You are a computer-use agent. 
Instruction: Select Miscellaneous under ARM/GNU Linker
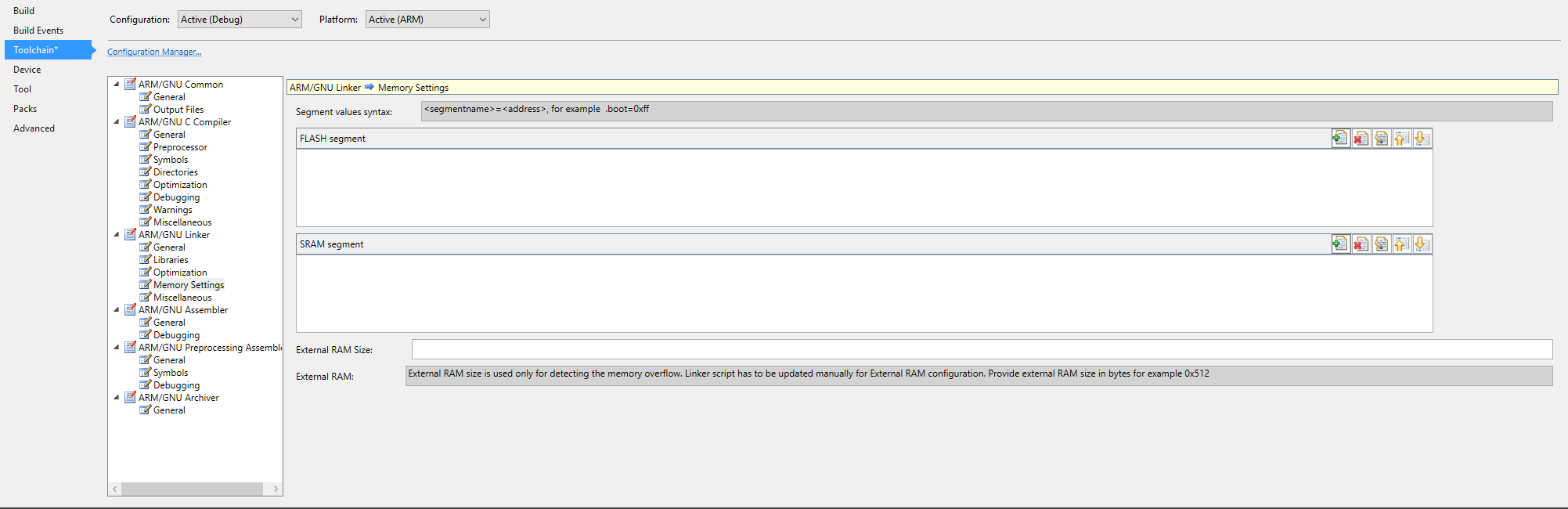pyautogui.click(x=182, y=298)
